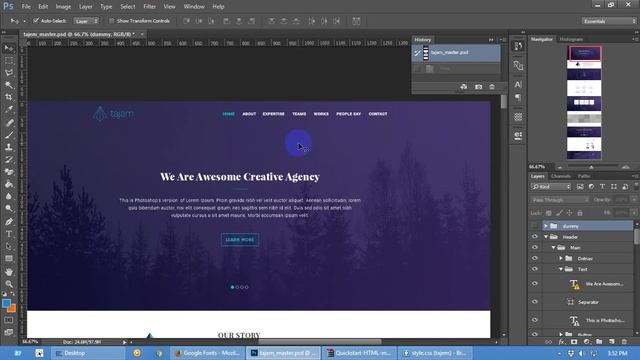Collapse the Header layer group
640x360 pixels.
click(546, 237)
